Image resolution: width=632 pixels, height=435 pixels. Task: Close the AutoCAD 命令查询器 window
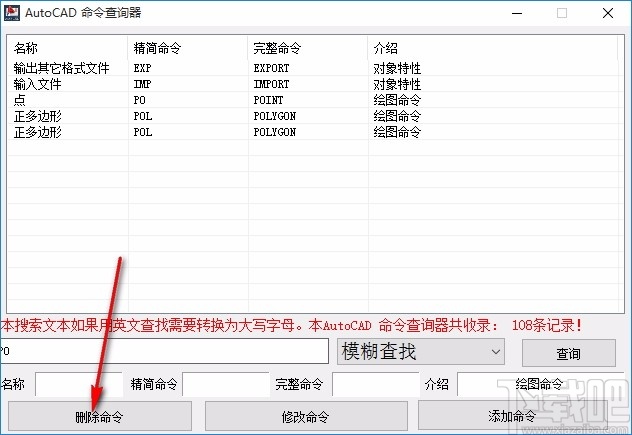pyautogui.click(x=608, y=13)
